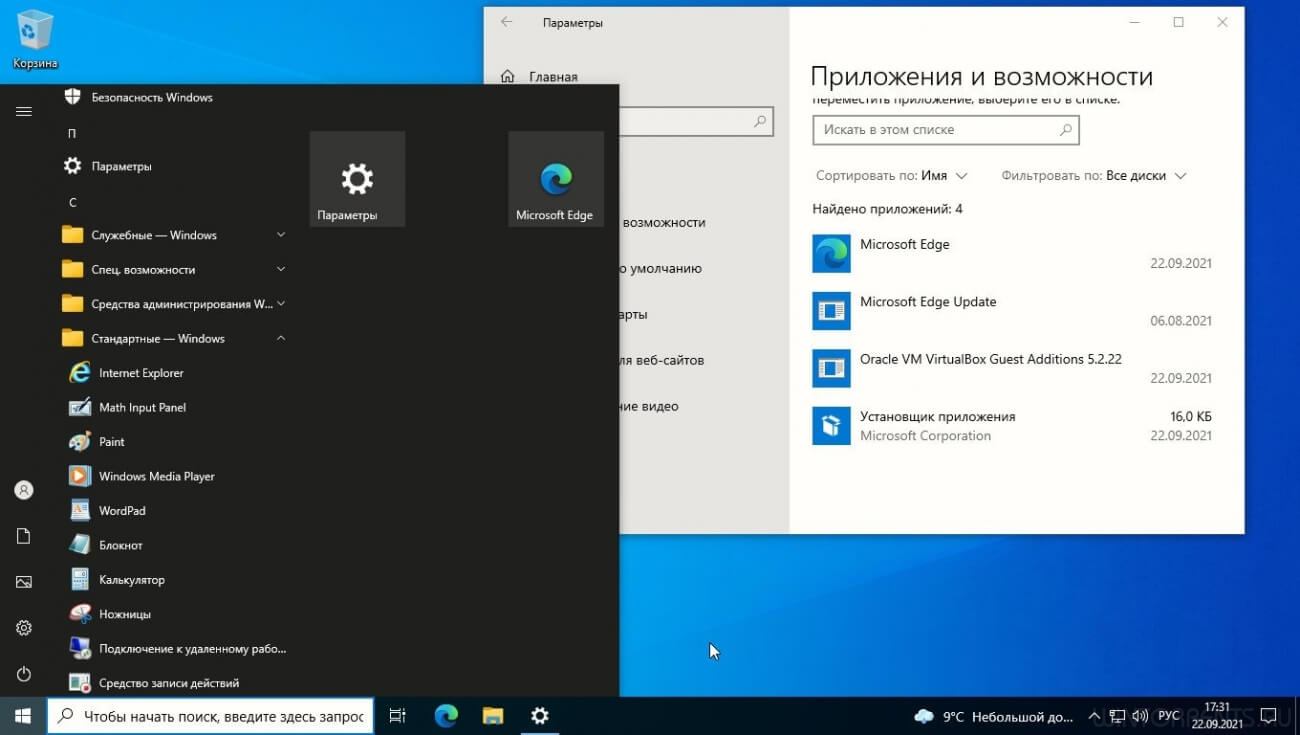This screenshot has height=735, width=1300.
Task: Open the Сортировать по: Имя dropdown
Action: [x=892, y=175]
